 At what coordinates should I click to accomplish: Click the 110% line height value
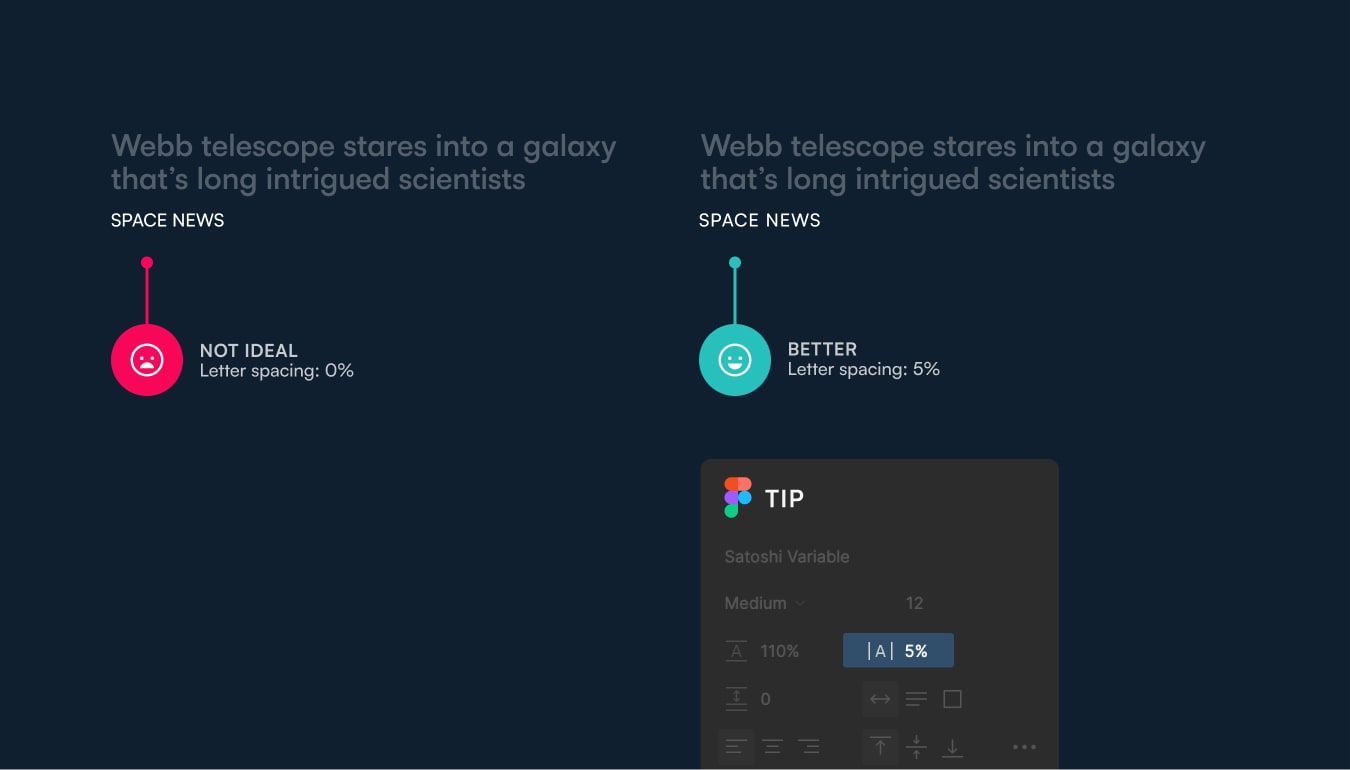click(x=777, y=650)
